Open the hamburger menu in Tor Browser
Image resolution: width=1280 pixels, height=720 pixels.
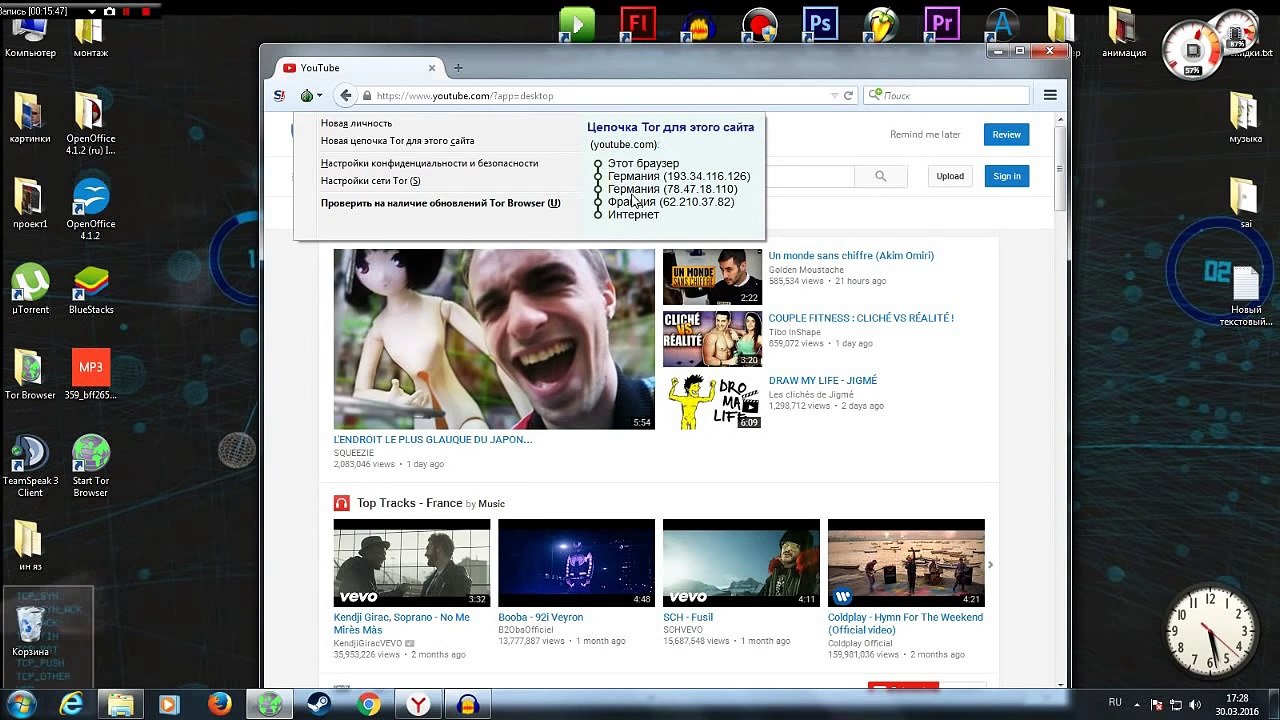(x=1050, y=95)
